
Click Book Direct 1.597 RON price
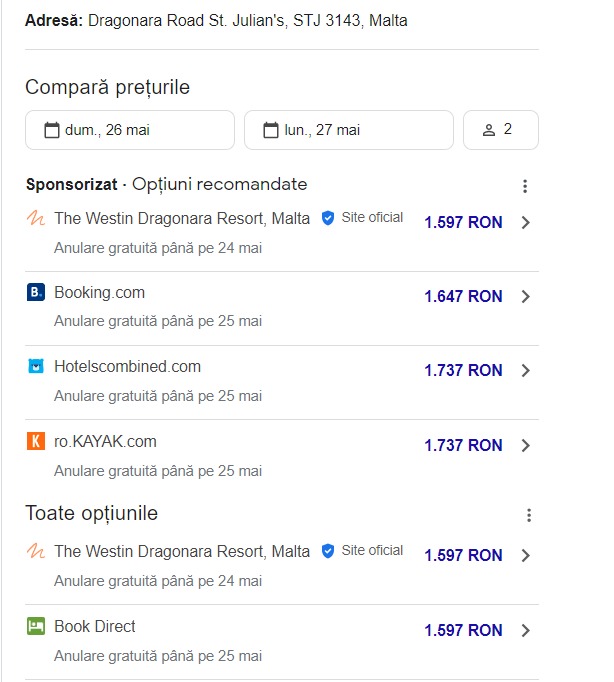[463, 631]
